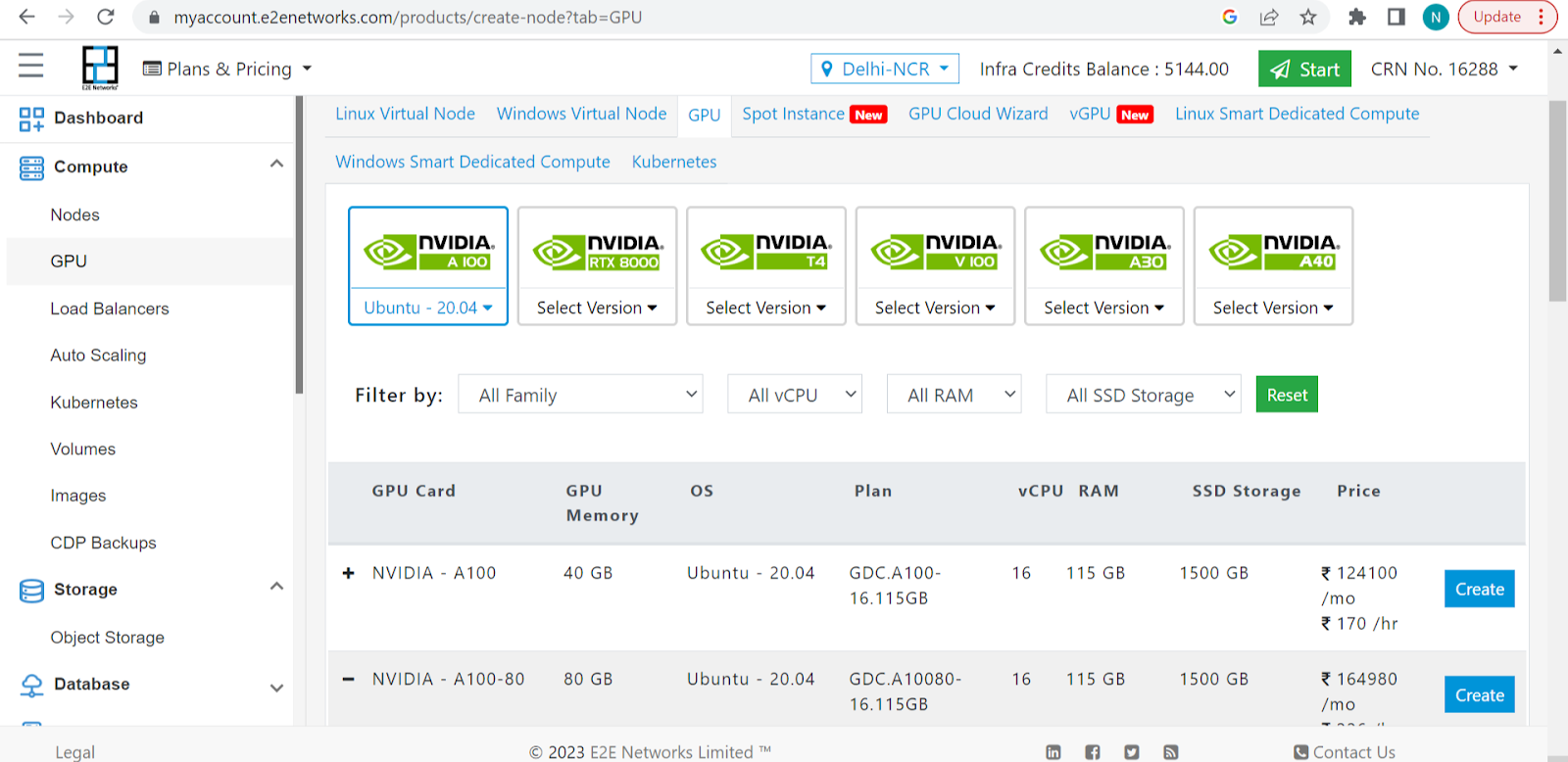
Task: Open the Twitter footer icon
Action: coord(1132,752)
